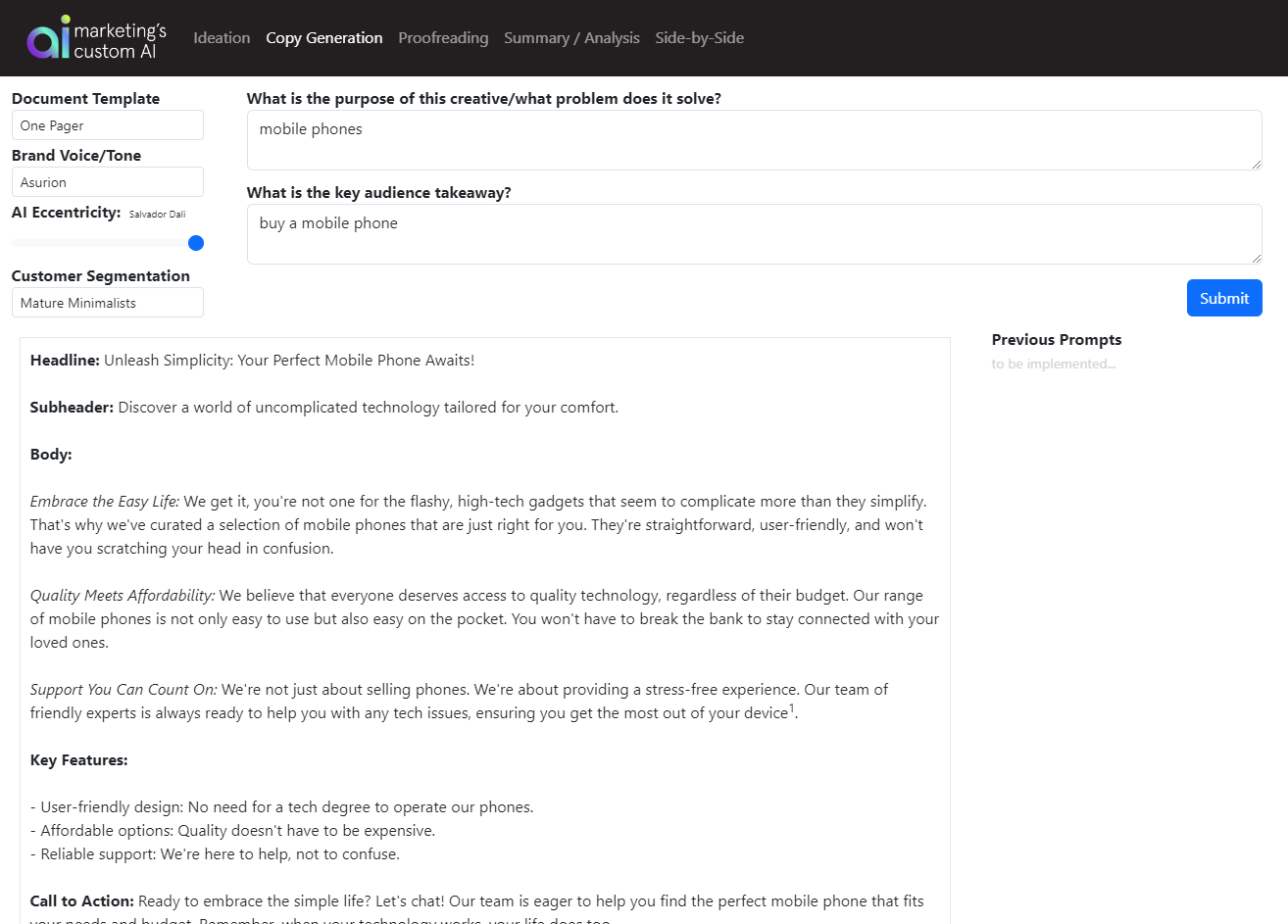Switch to the Copy Generation tab
This screenshot has width=1288, height=924.
click(x=323, y=38)
